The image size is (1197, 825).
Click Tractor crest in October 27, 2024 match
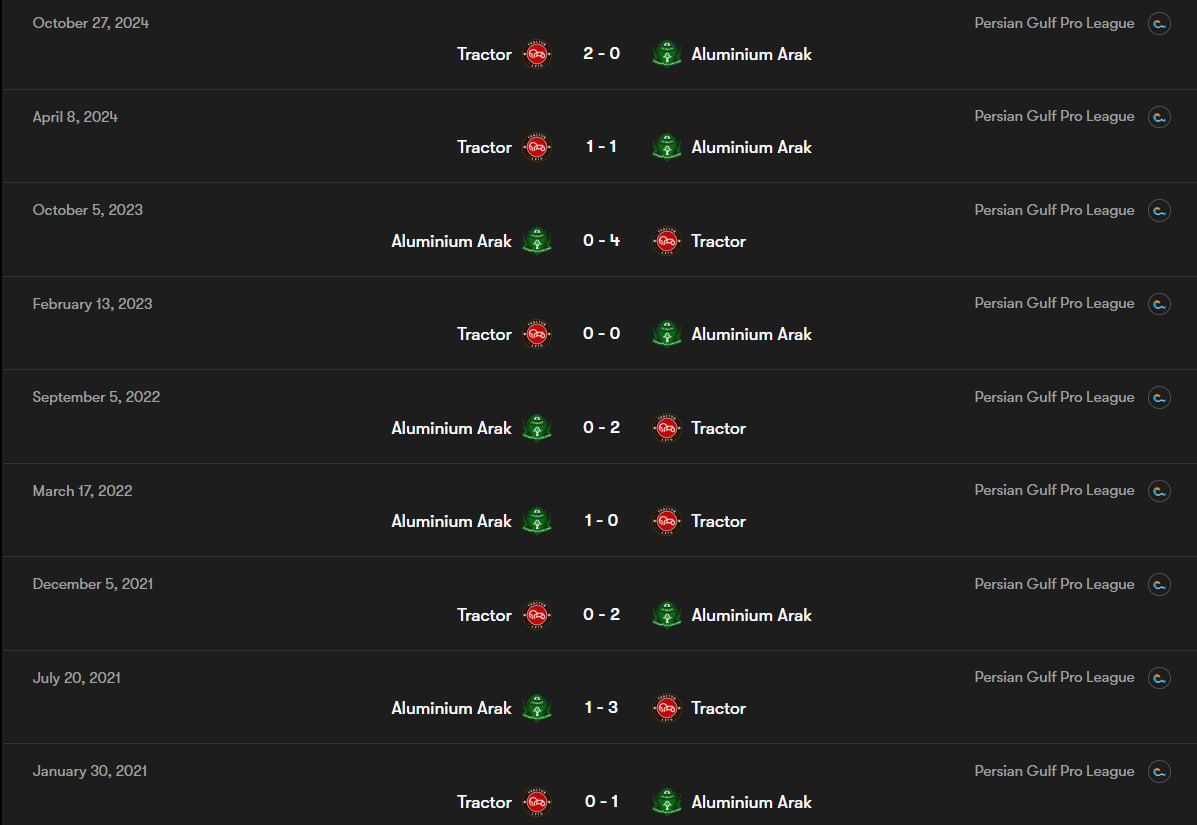click(537, 54)
